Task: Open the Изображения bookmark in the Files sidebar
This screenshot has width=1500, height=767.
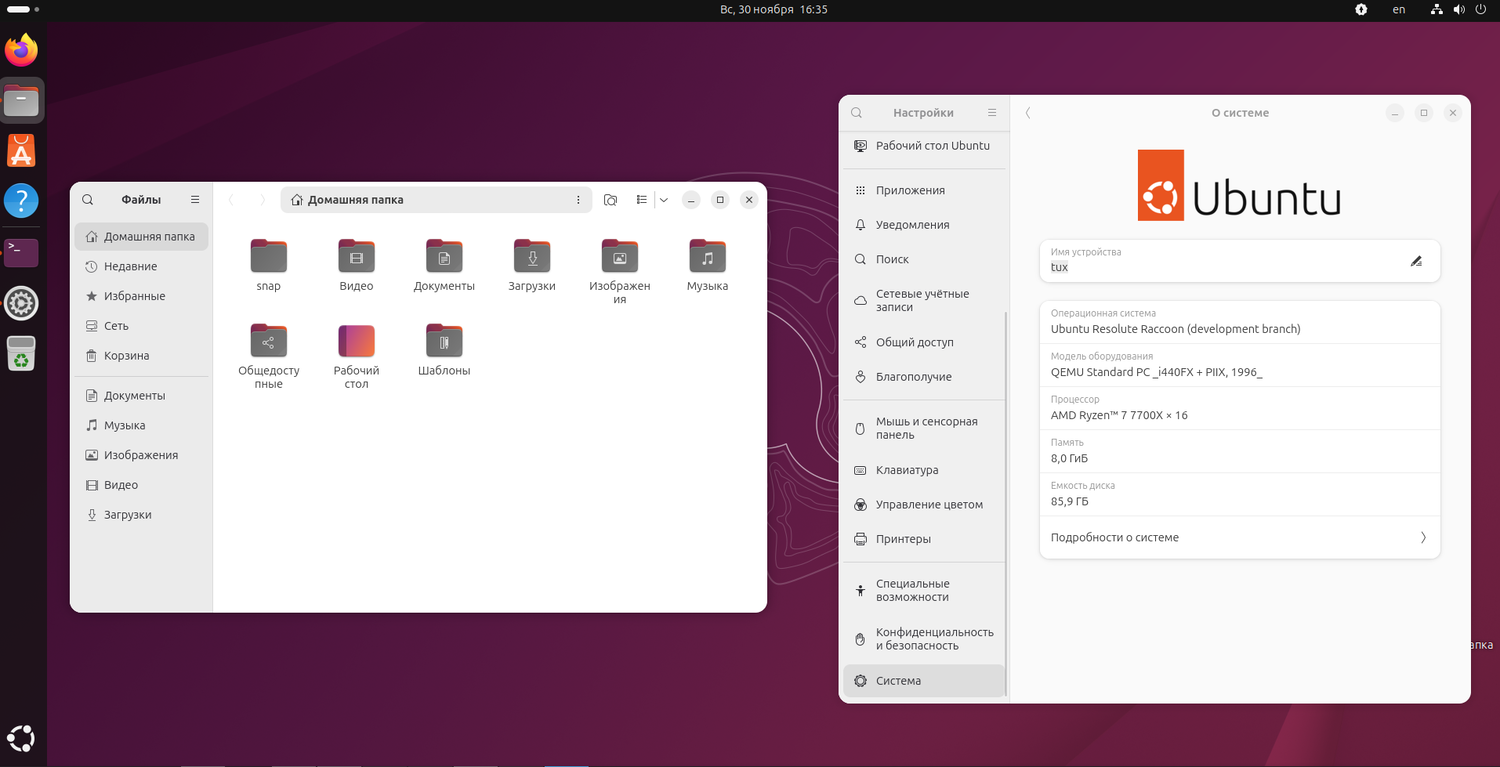Action: click(141, 455)
